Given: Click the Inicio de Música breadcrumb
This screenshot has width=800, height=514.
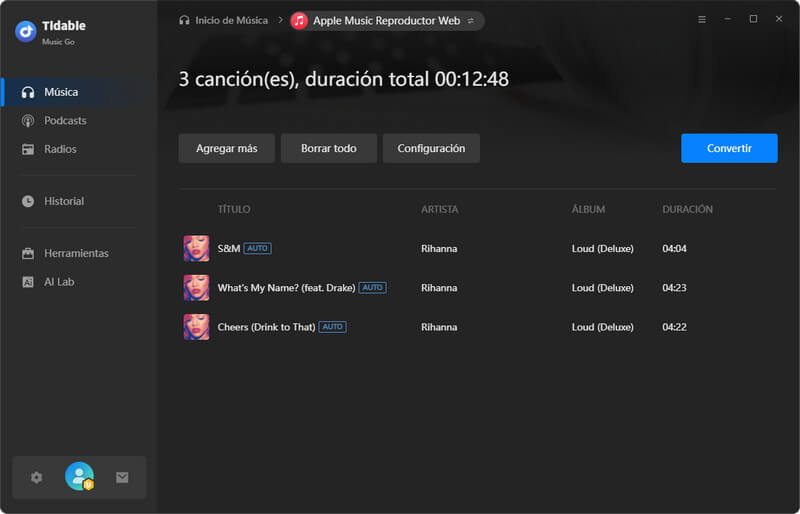Looking at the screenshot, I should pos(223,20).
